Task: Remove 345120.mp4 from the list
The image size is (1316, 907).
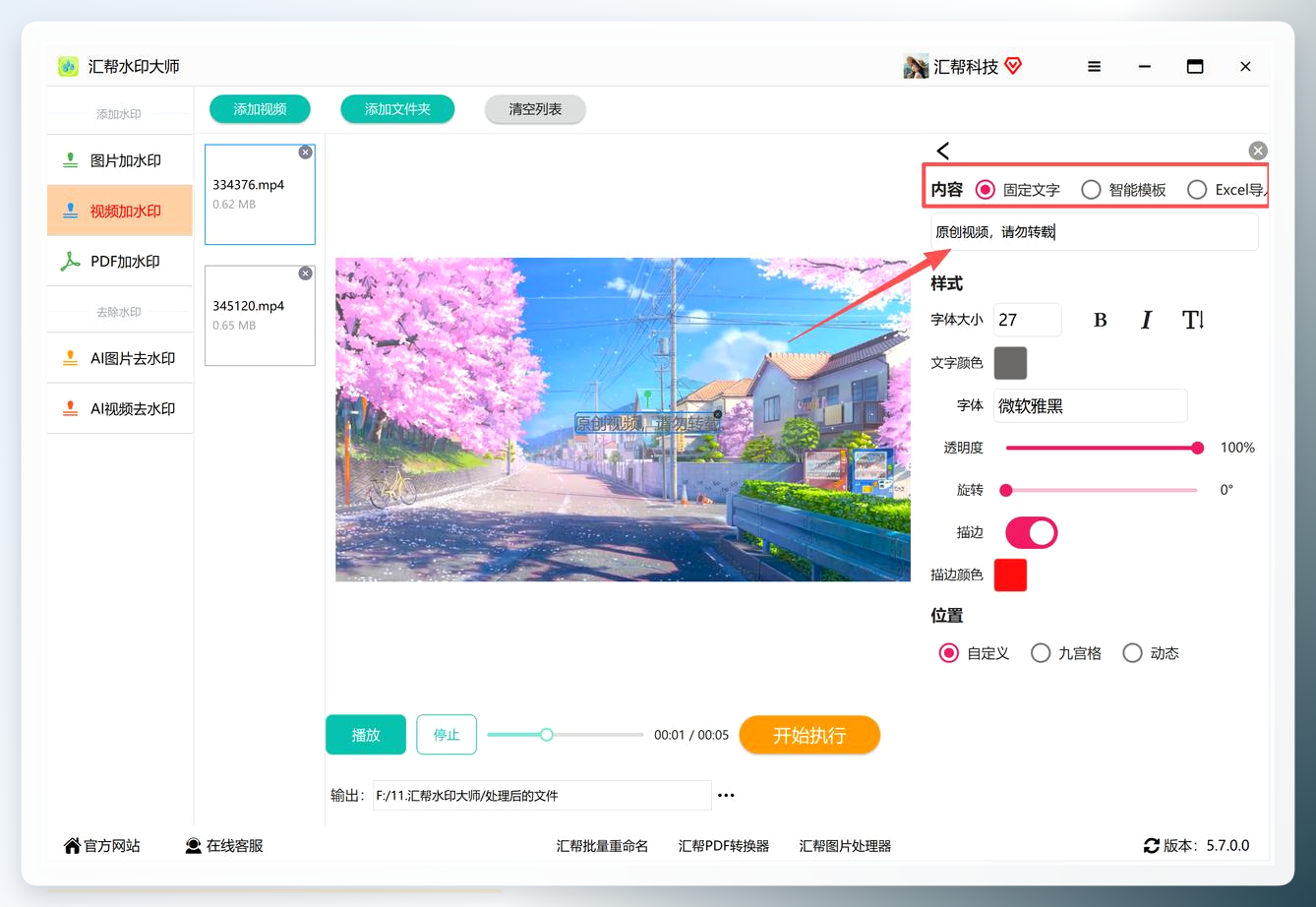Action: [x=306, y=273]
